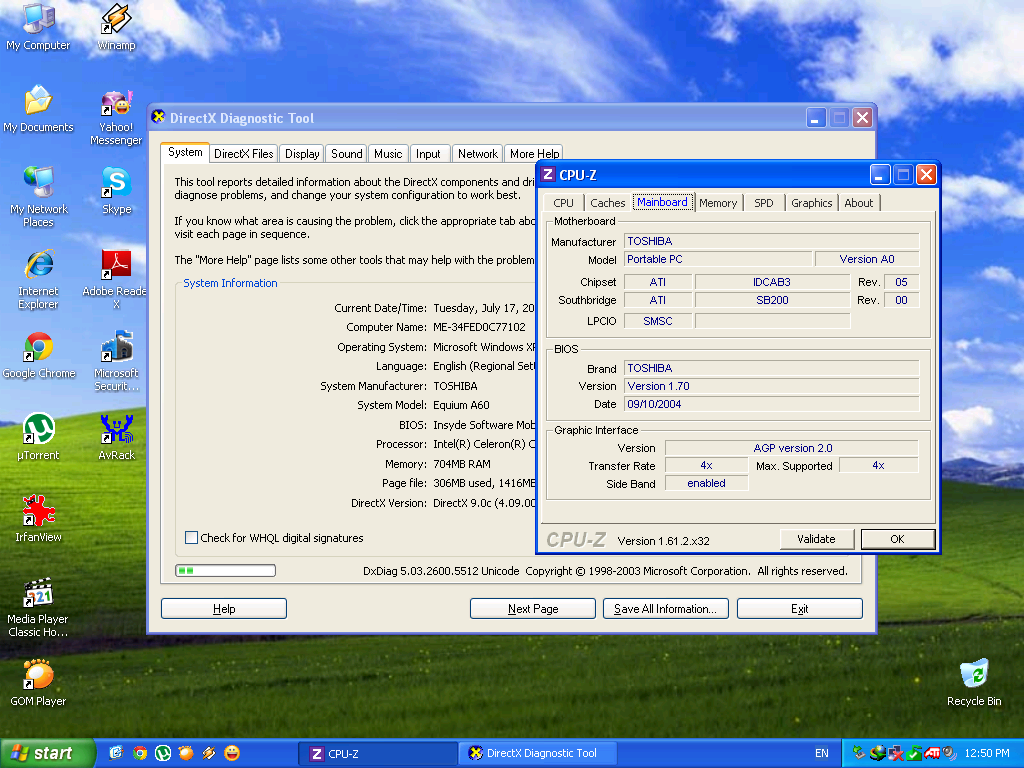The width and height of the screenshot is (1024, 768).
Task: Open My Network Places icon
Action: coord(38,196)
